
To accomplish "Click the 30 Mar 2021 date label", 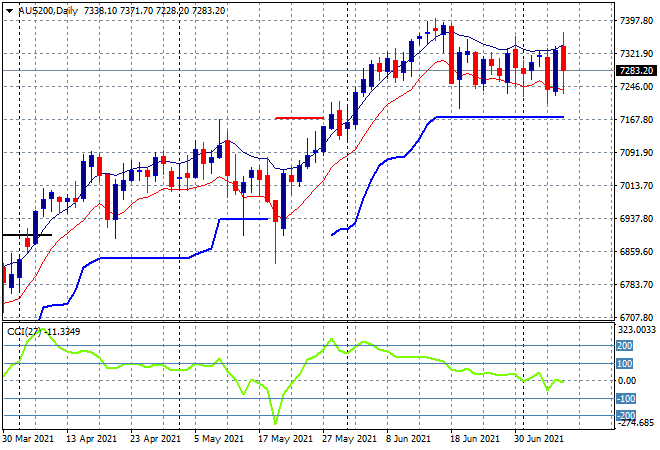I will click(28, 439).
